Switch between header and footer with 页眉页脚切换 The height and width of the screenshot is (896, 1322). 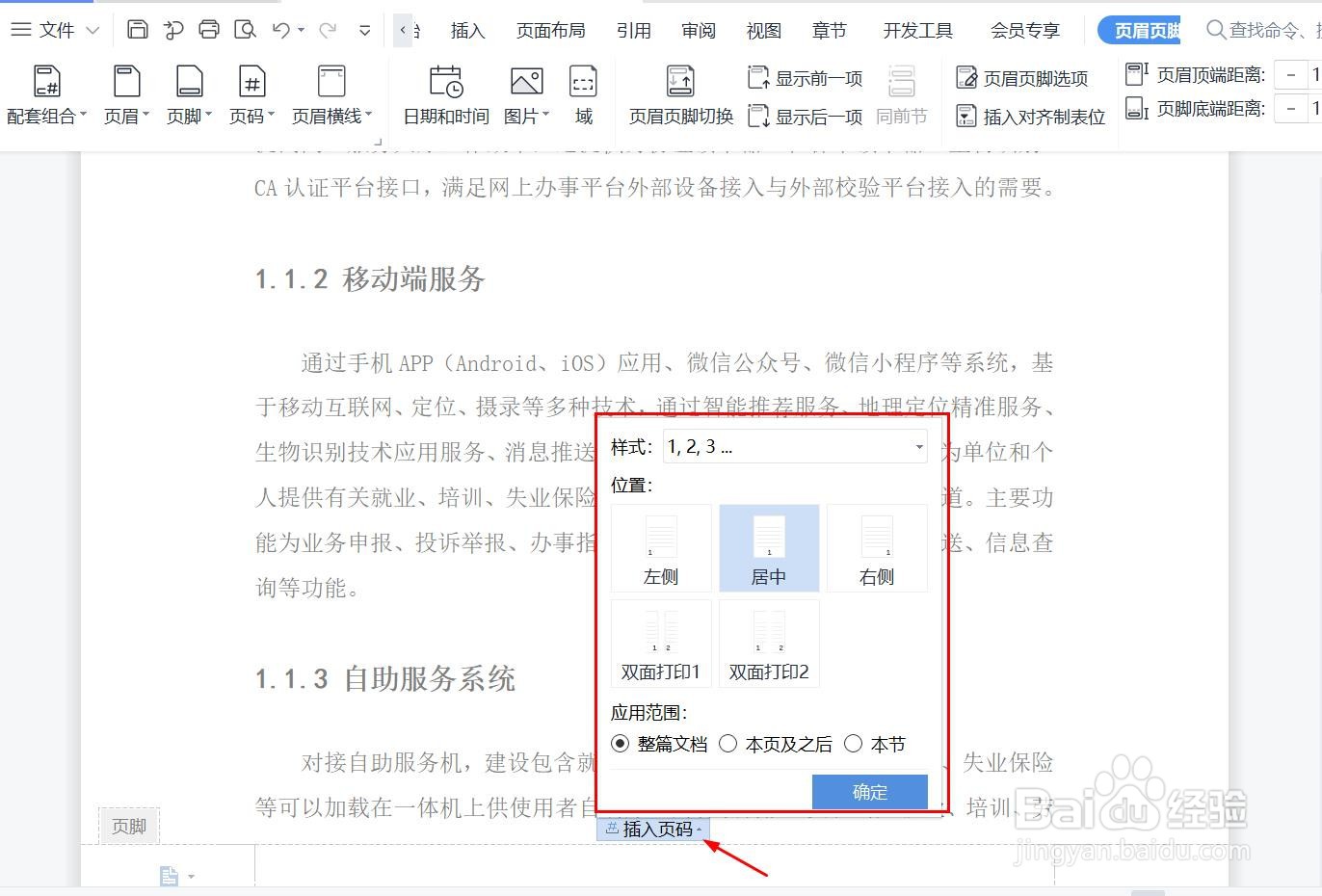(678, 92)
